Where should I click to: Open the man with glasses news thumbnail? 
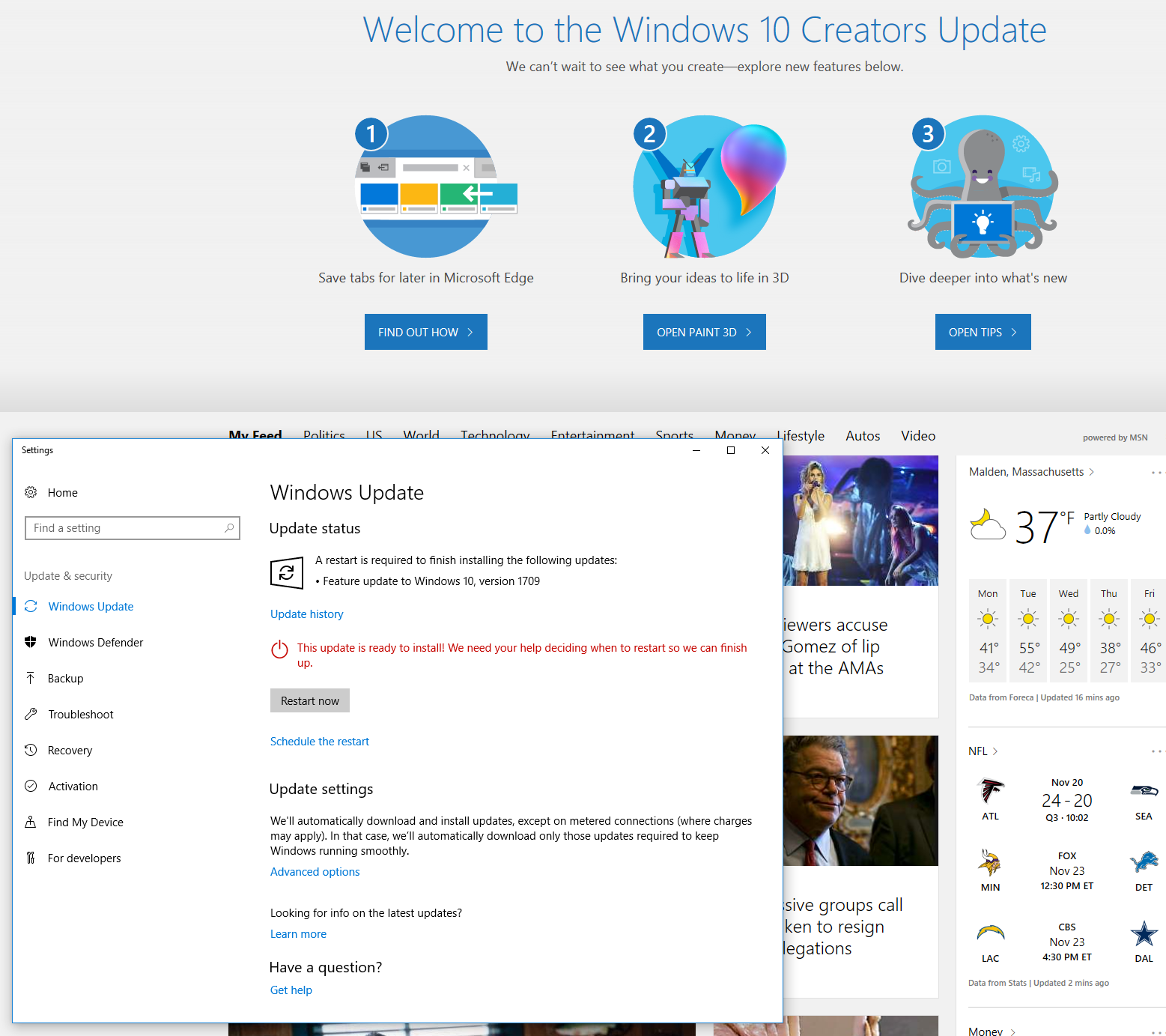[x=860, y=801]
